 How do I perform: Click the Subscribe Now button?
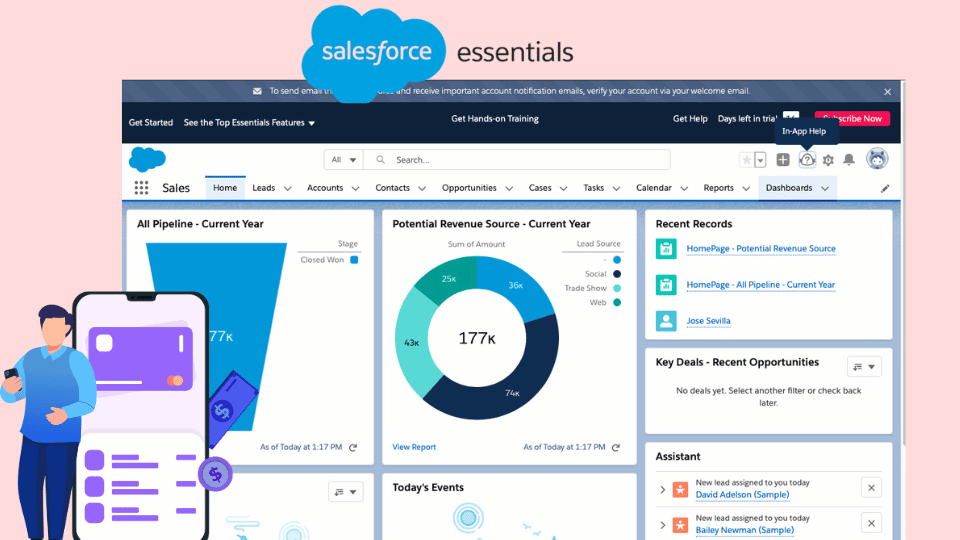click(852, 119)
